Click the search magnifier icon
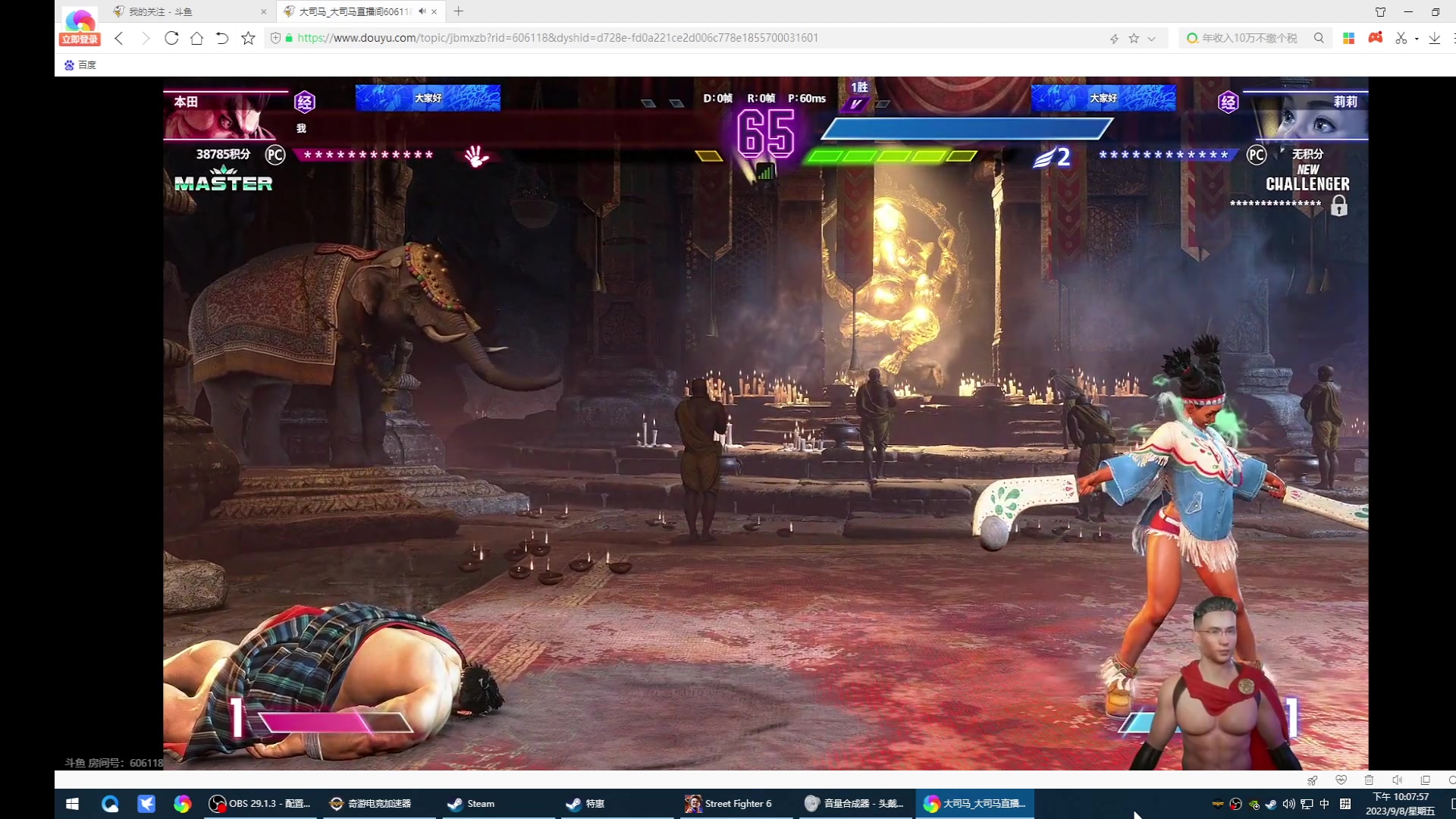Screen dimensions: 1456x819 (1319, 38)
